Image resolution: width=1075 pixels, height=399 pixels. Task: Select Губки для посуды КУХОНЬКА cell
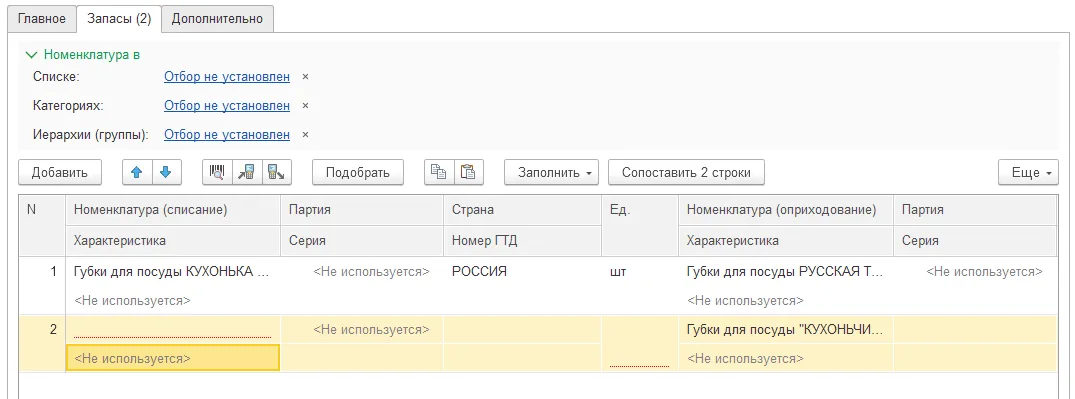point(173,271)
